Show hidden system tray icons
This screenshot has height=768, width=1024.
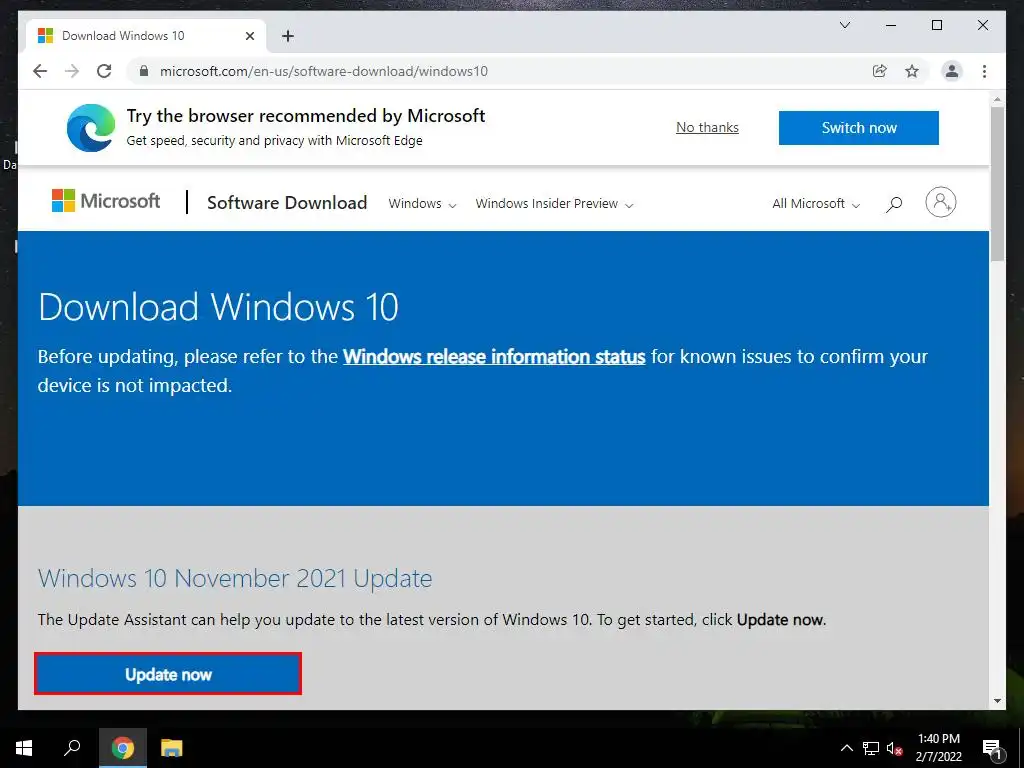(x=846, y=748)
